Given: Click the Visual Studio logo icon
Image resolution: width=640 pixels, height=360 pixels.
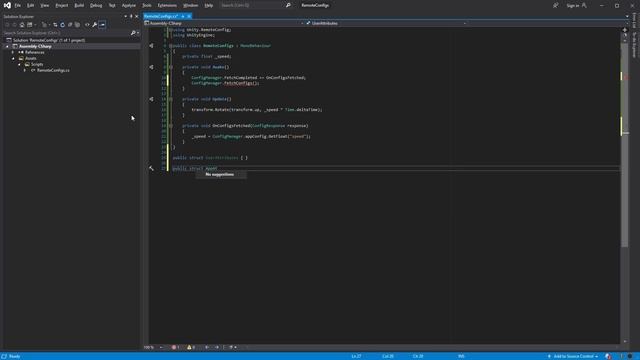Looking at the screenshot, I should [7, 5].
